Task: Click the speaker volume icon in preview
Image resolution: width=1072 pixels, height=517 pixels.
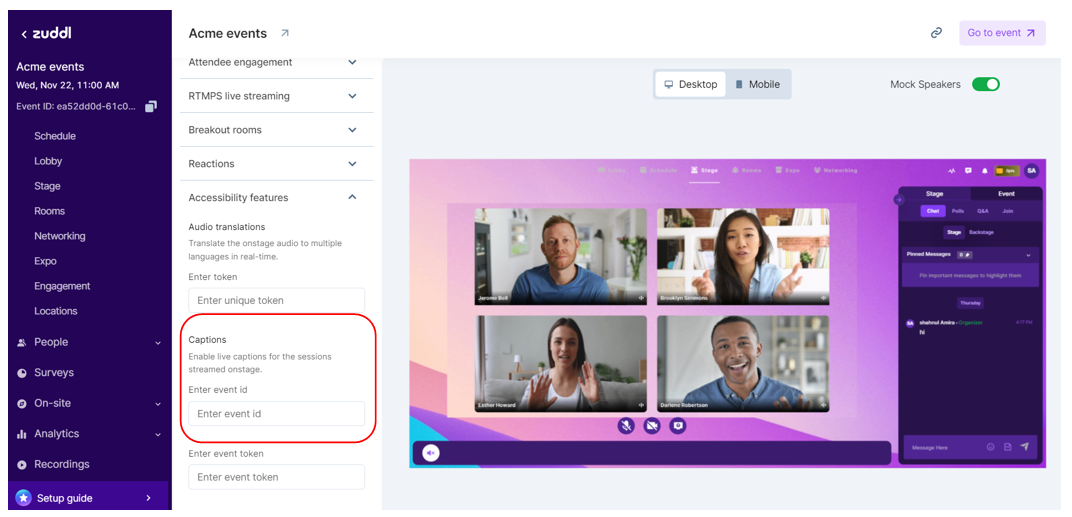Action: [x=431, y=453]
